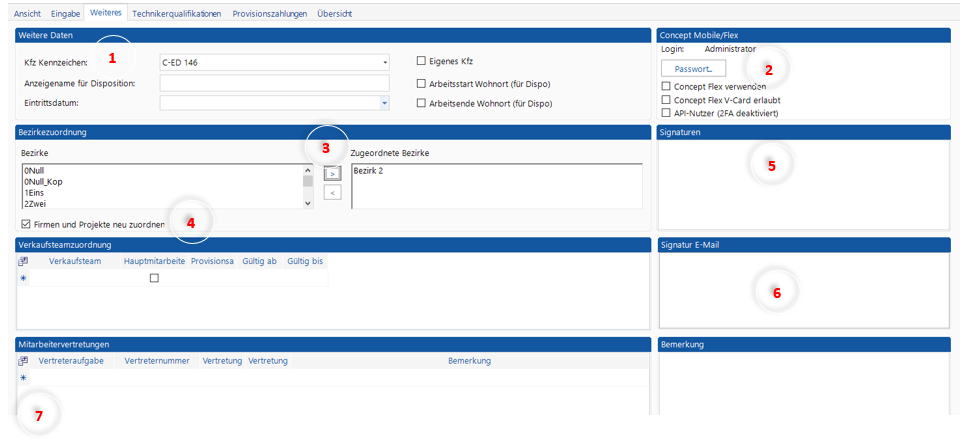Click new-row asterisk in Verkaufsteamzuordnung table
This screenshot has width=963, height=441.
tap(23, 279)
